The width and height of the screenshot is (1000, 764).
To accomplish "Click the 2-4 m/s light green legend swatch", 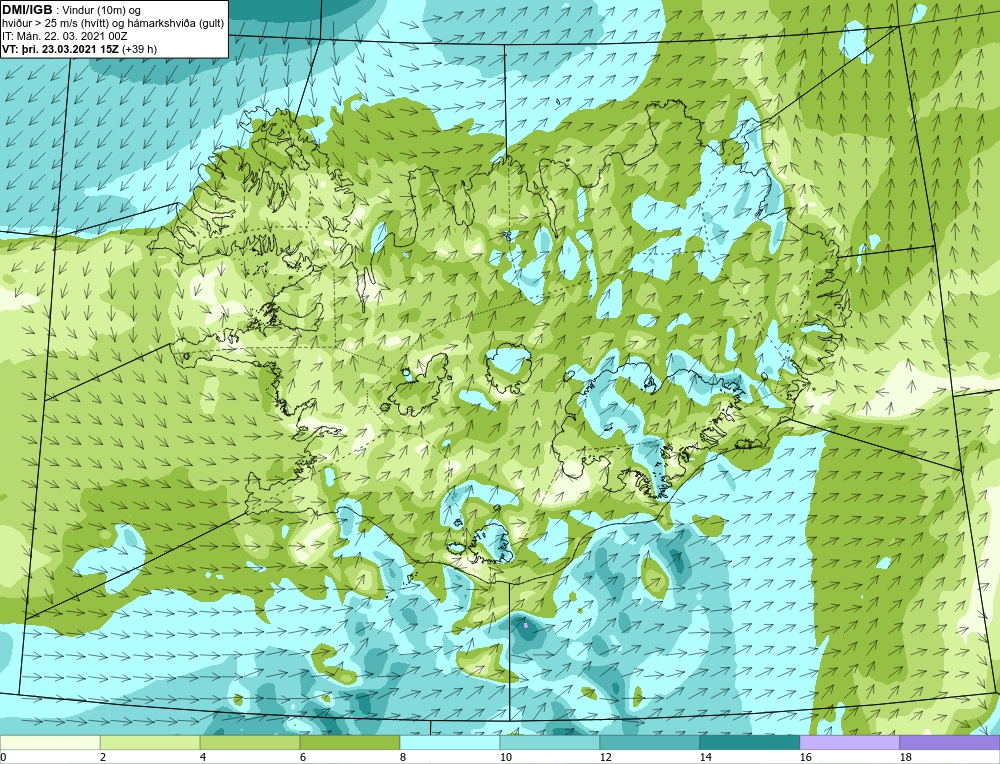I will (150, 742).
